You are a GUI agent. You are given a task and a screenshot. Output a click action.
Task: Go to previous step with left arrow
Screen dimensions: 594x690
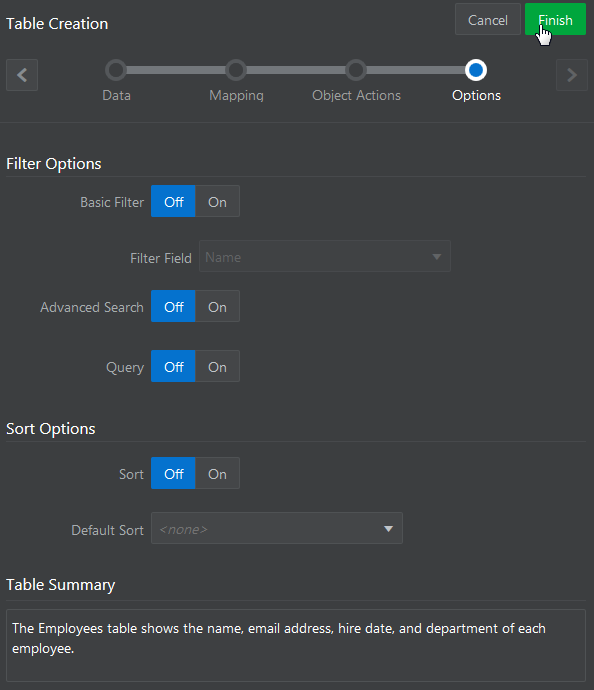click(x=22, y=75)
